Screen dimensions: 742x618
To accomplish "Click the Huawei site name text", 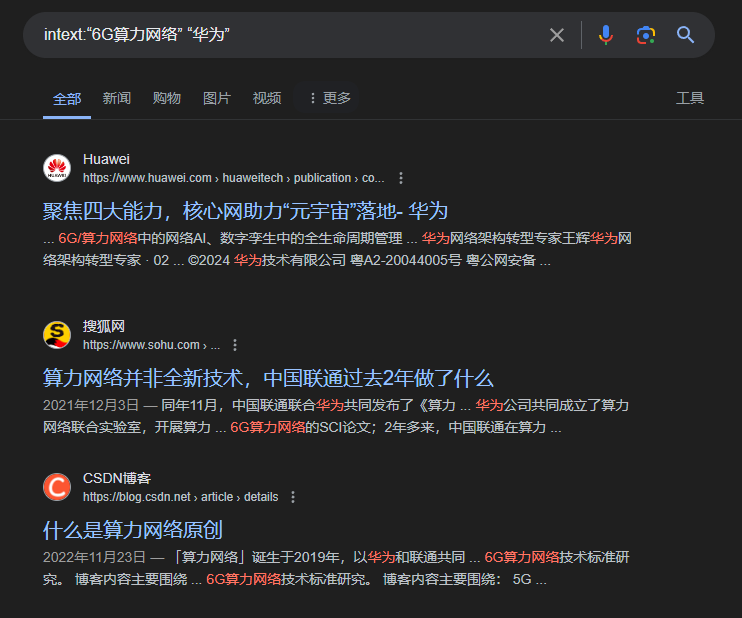I will 106,159.
